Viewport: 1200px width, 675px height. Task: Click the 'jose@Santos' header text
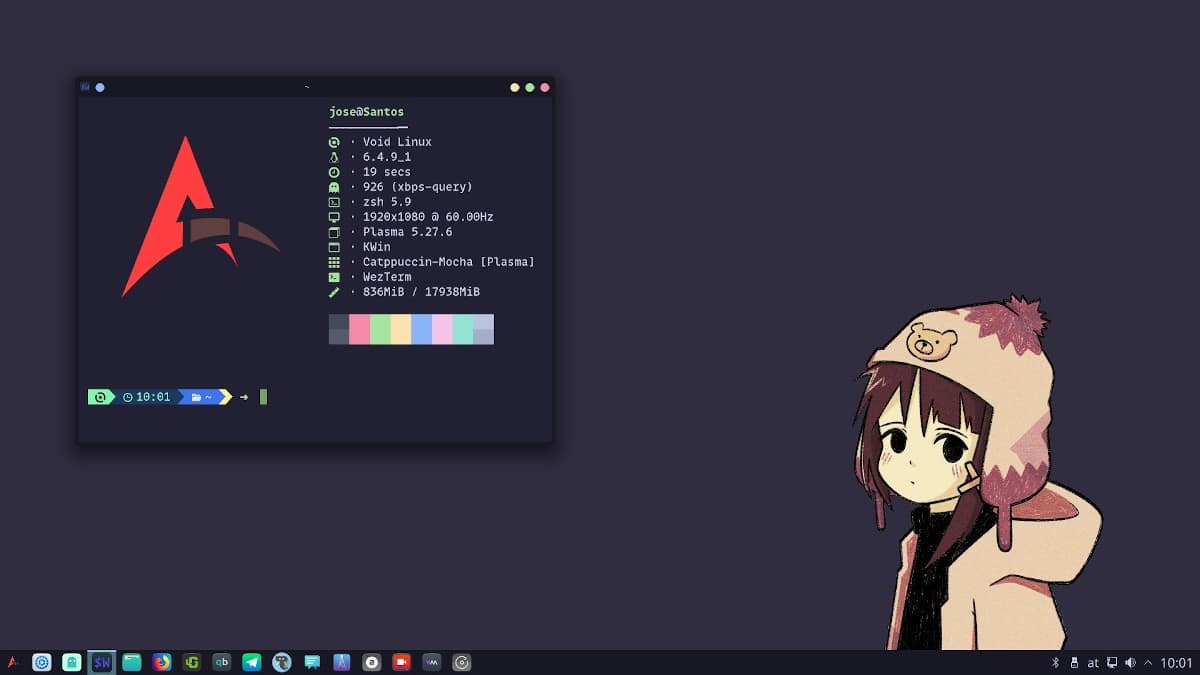pos(367,112)
